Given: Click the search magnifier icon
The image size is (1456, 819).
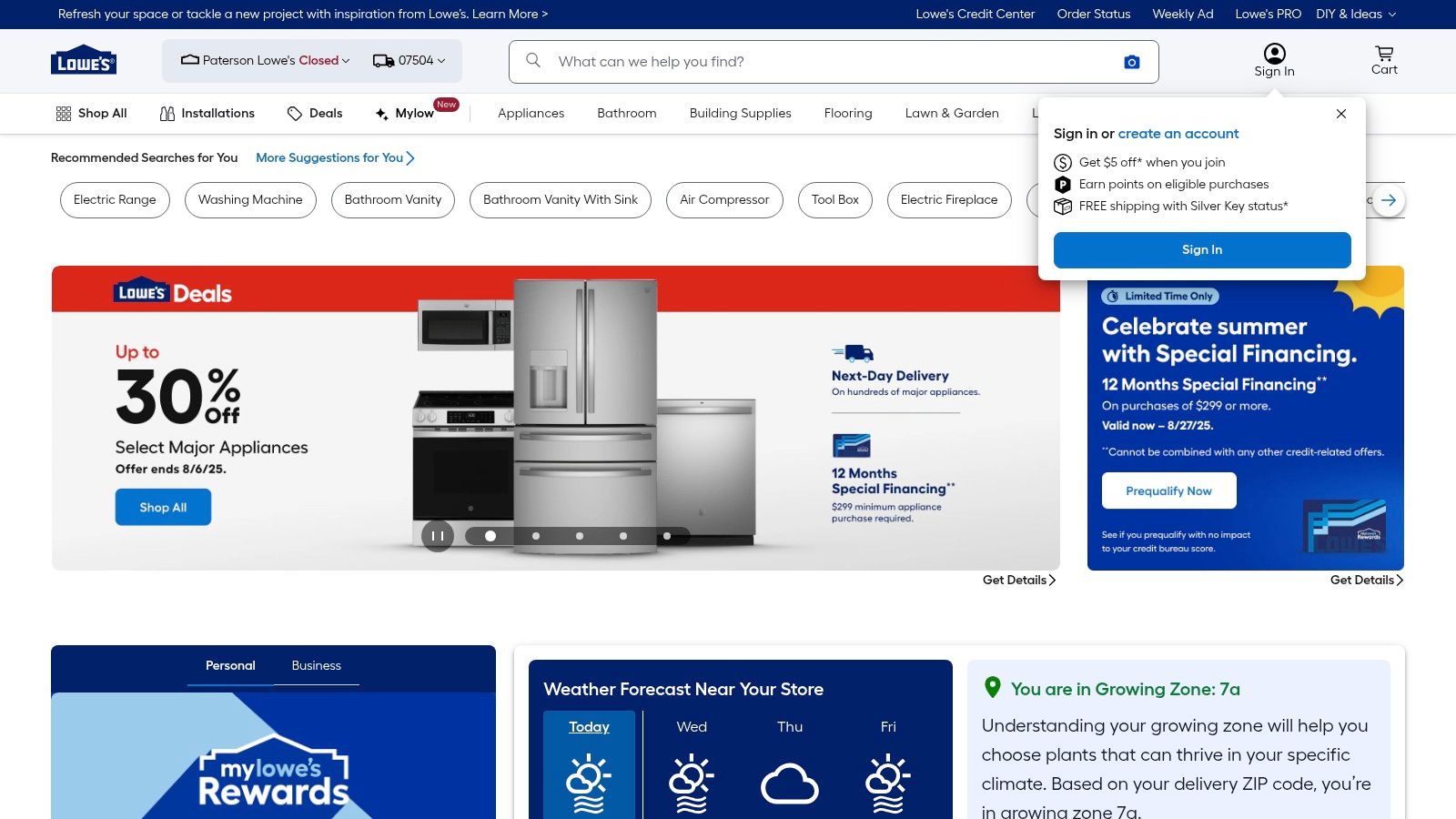Looking at the screenshot, I should pyautogui.click(x=533, y=60).
